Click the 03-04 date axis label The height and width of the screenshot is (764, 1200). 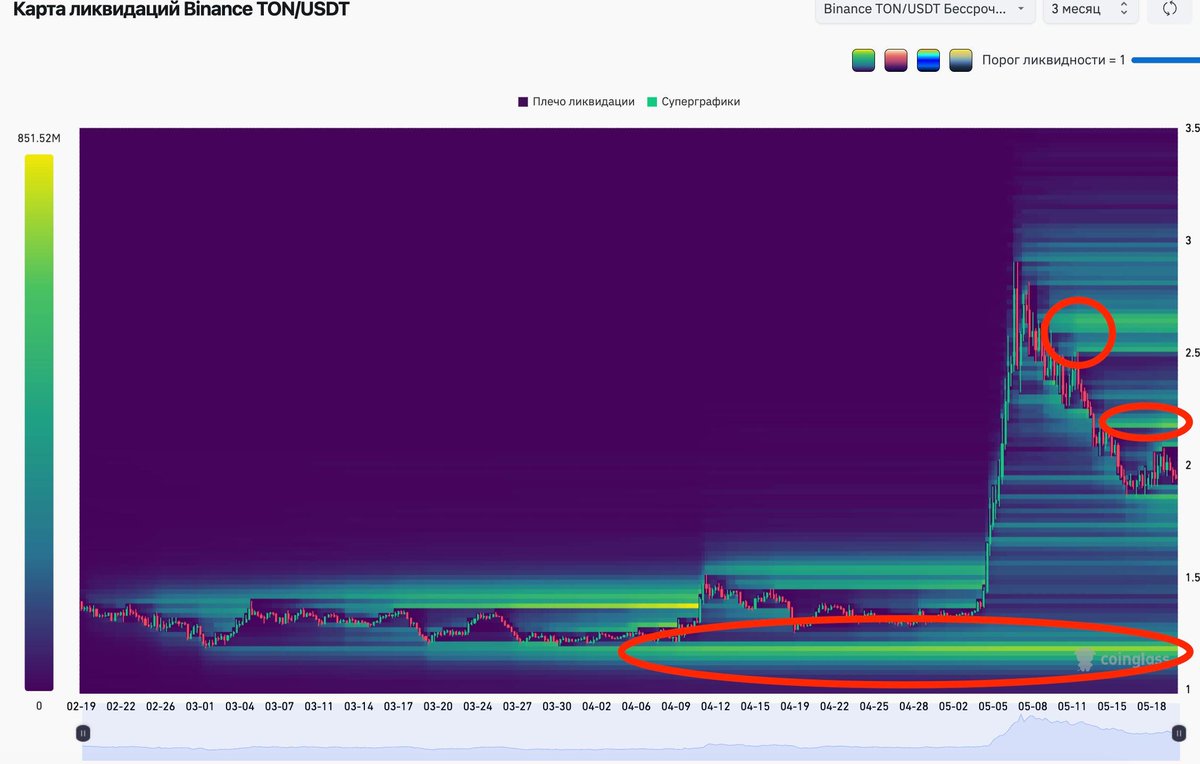click(x=240, y=706)
